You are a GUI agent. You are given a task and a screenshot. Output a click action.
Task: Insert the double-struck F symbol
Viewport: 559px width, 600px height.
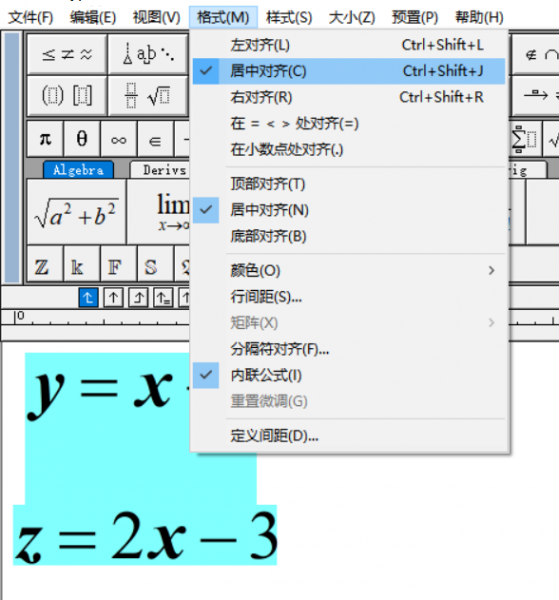tap(119, 264)
